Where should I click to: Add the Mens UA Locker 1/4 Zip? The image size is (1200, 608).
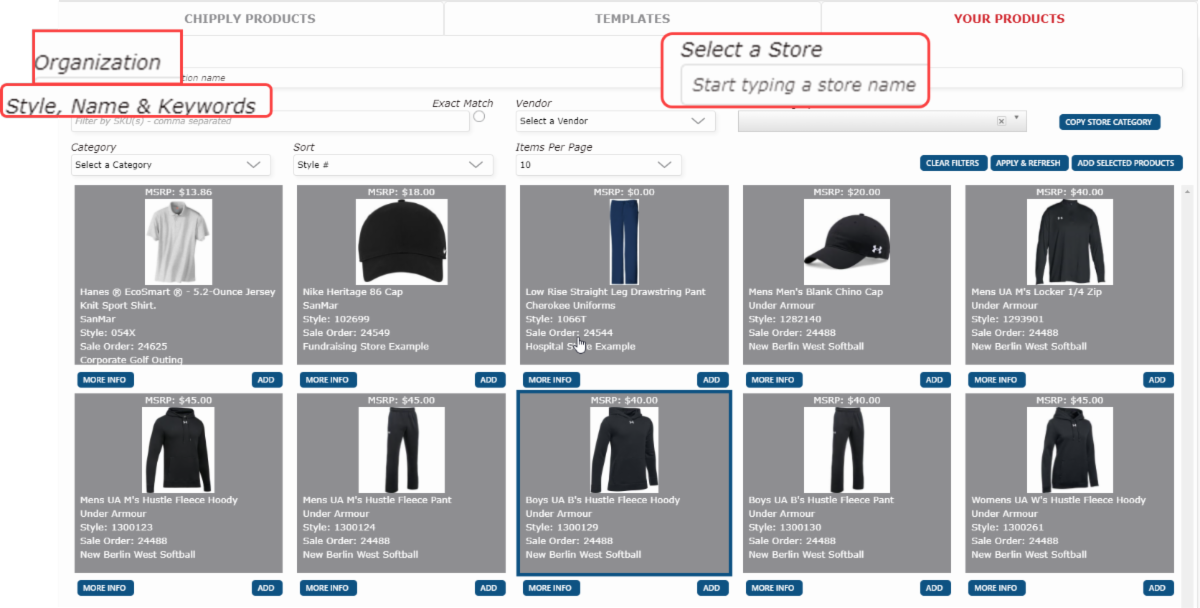point(1158,380)
